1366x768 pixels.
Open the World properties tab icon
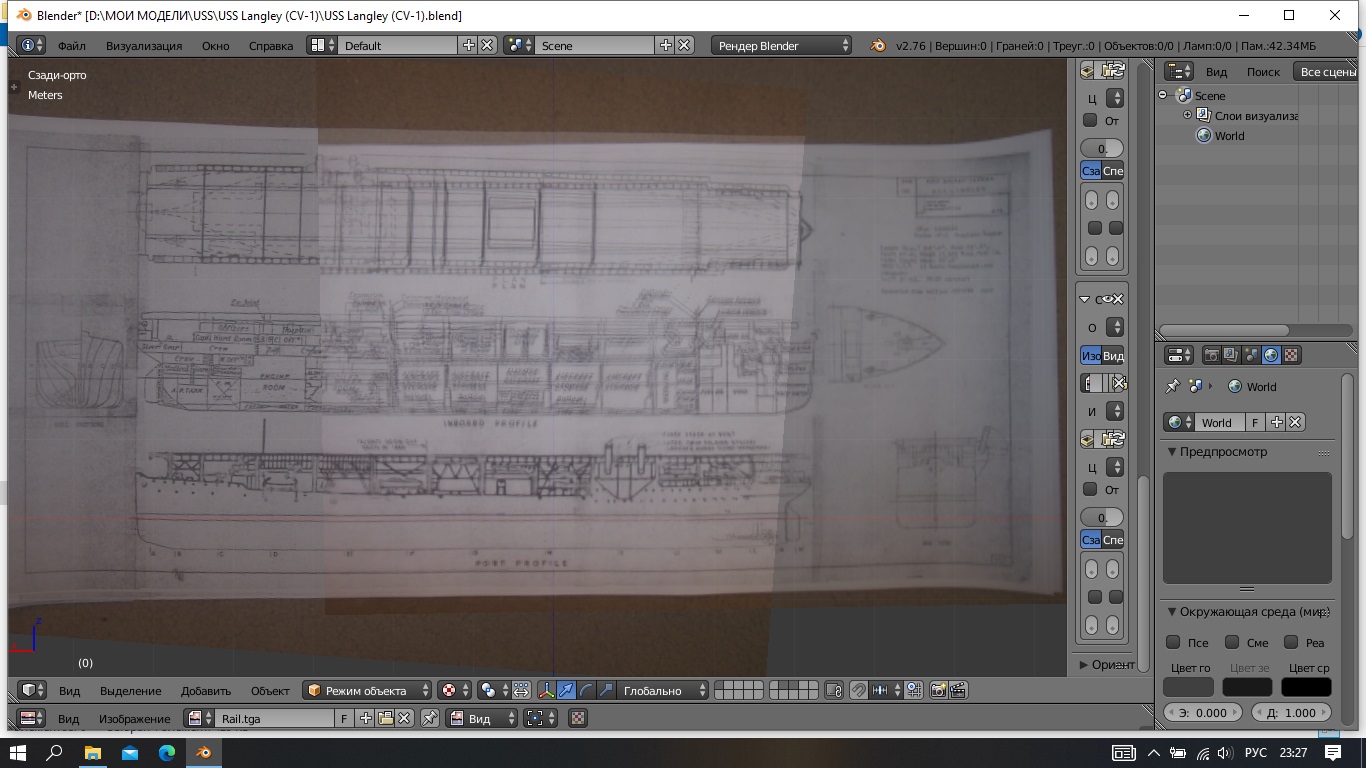1271,355
